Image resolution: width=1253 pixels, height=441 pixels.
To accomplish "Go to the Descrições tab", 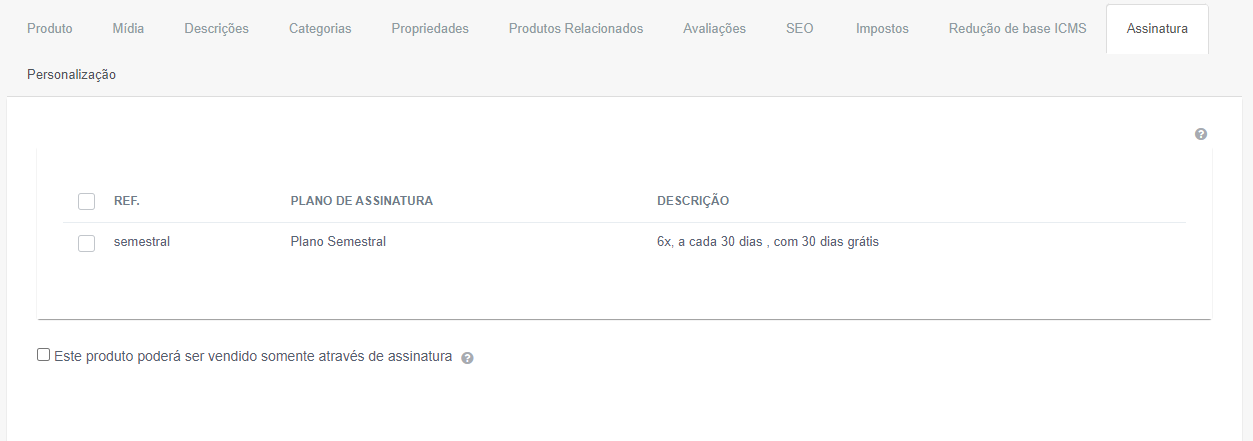I will click(216, 29).
